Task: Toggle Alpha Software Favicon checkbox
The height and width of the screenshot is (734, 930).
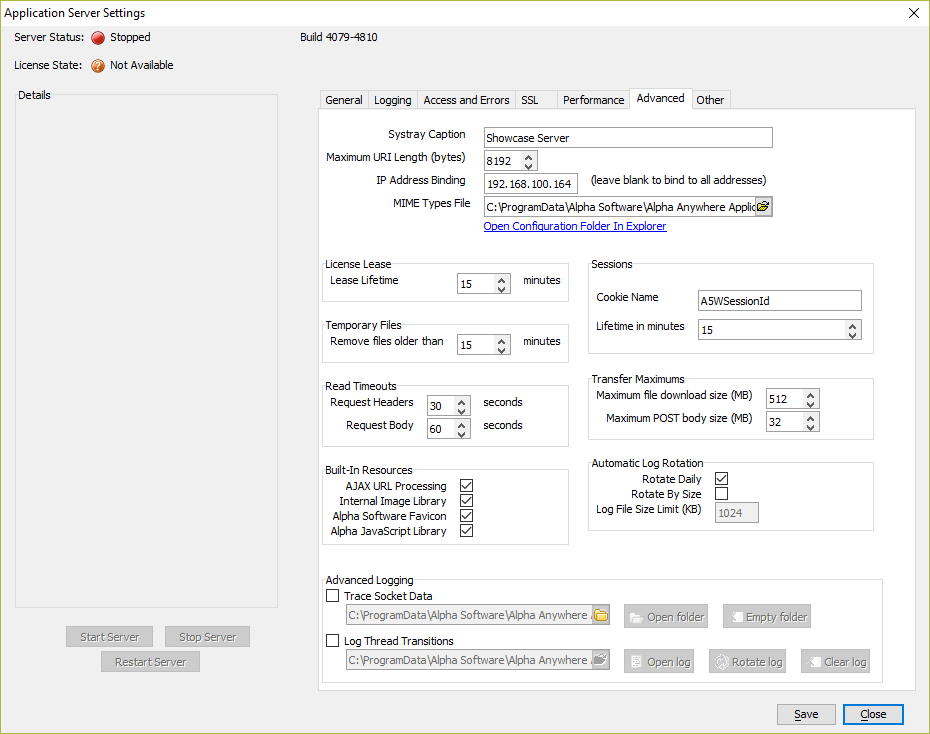Action: pos(467,515)
